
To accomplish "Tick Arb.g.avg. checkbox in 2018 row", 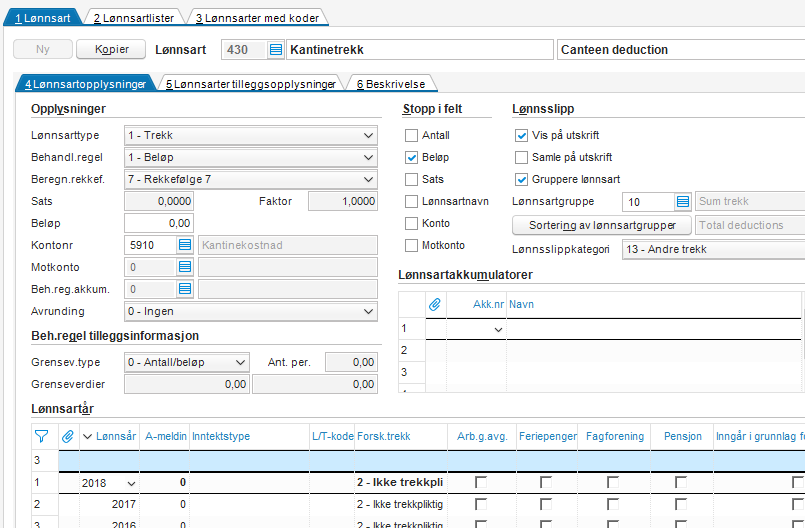I will 481,482.
